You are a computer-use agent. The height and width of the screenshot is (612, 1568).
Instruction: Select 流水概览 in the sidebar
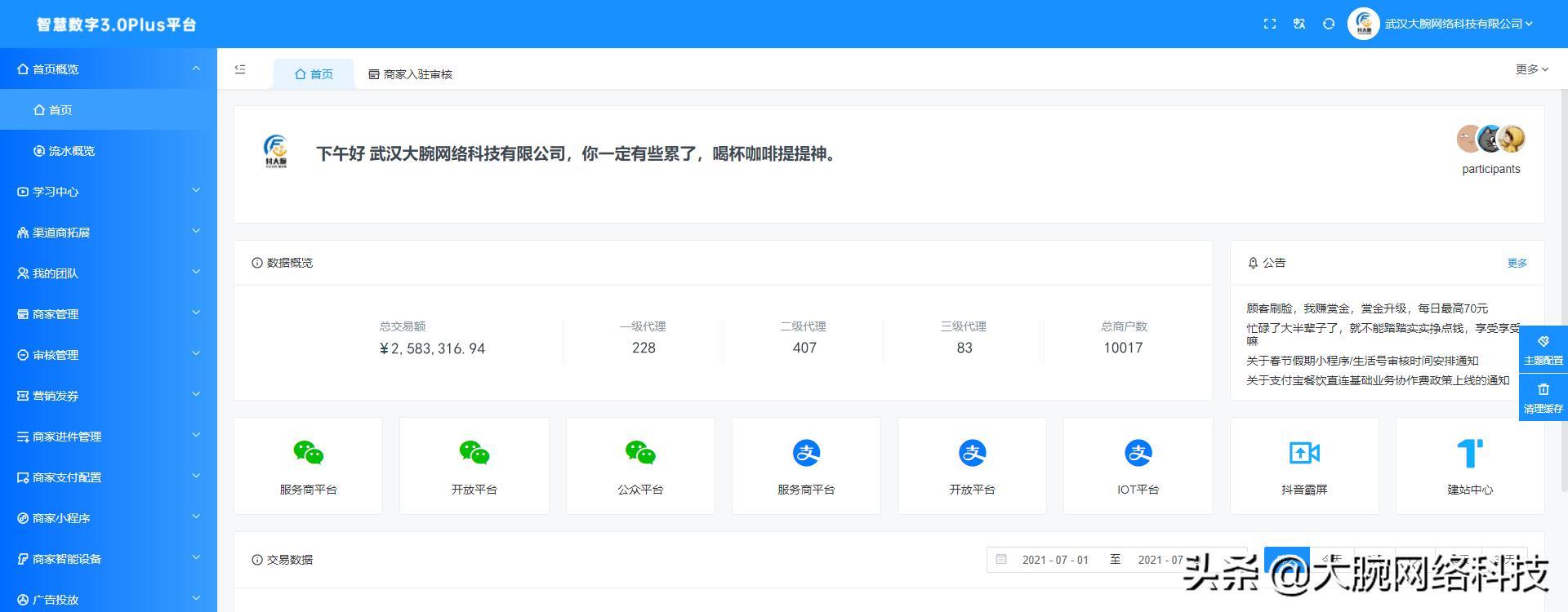click(x=109, y=151)
